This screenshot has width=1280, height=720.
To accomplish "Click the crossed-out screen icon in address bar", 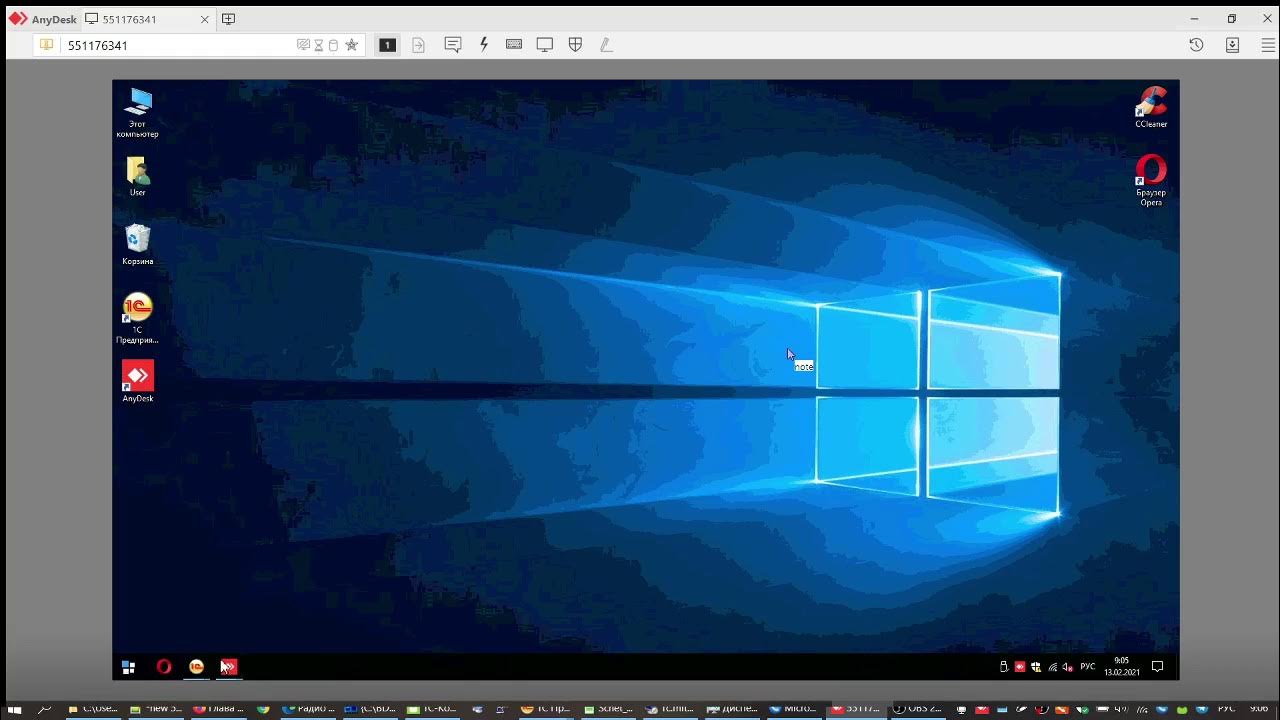I will point(303,45).
